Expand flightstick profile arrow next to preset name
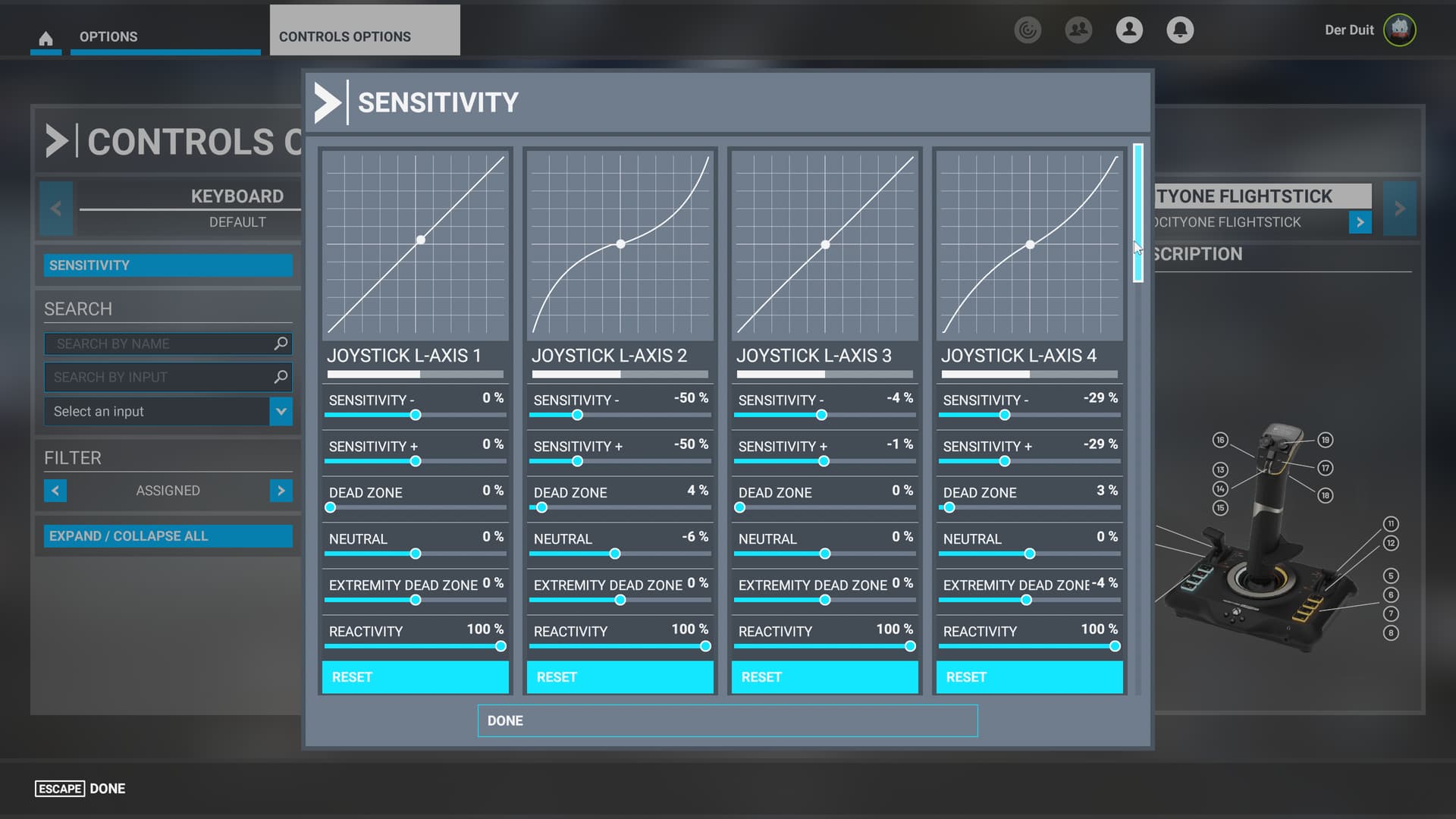The height and width of the screenshot is (819, 1456). click(x=1360, y=222)
